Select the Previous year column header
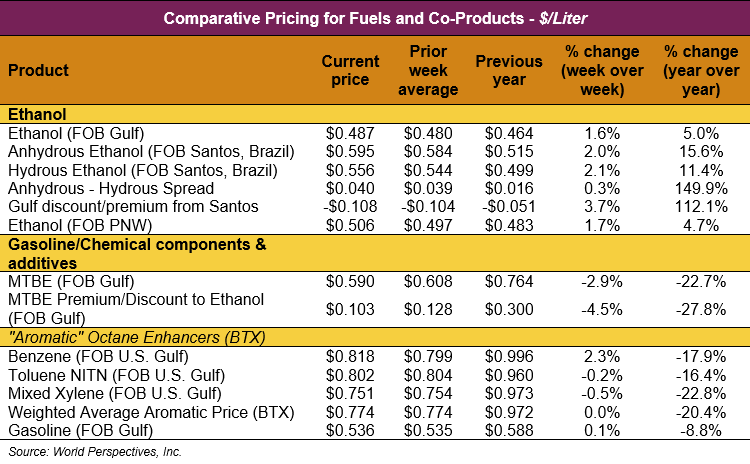The width and height of the screenshot is (750, 464). 508,70
